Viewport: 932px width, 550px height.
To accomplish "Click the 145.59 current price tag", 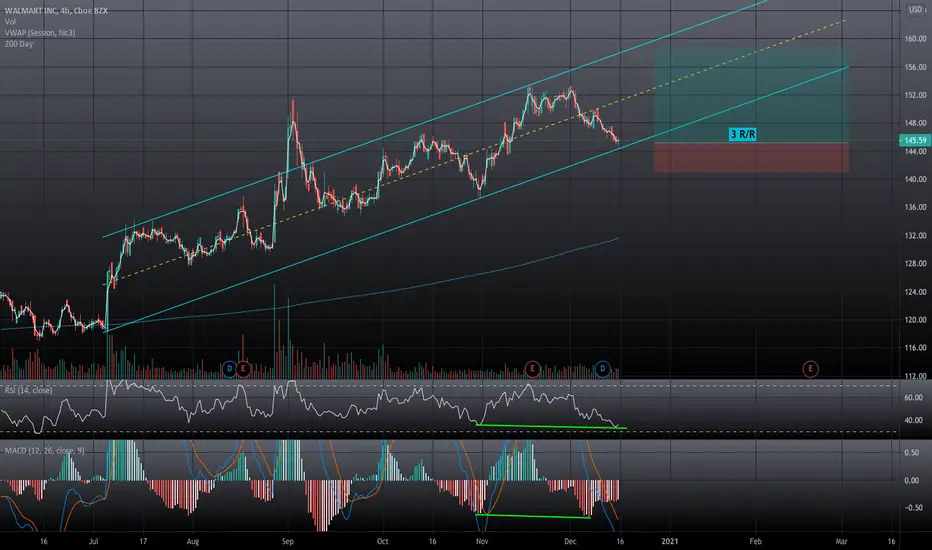I will click(x=915, y=140).
